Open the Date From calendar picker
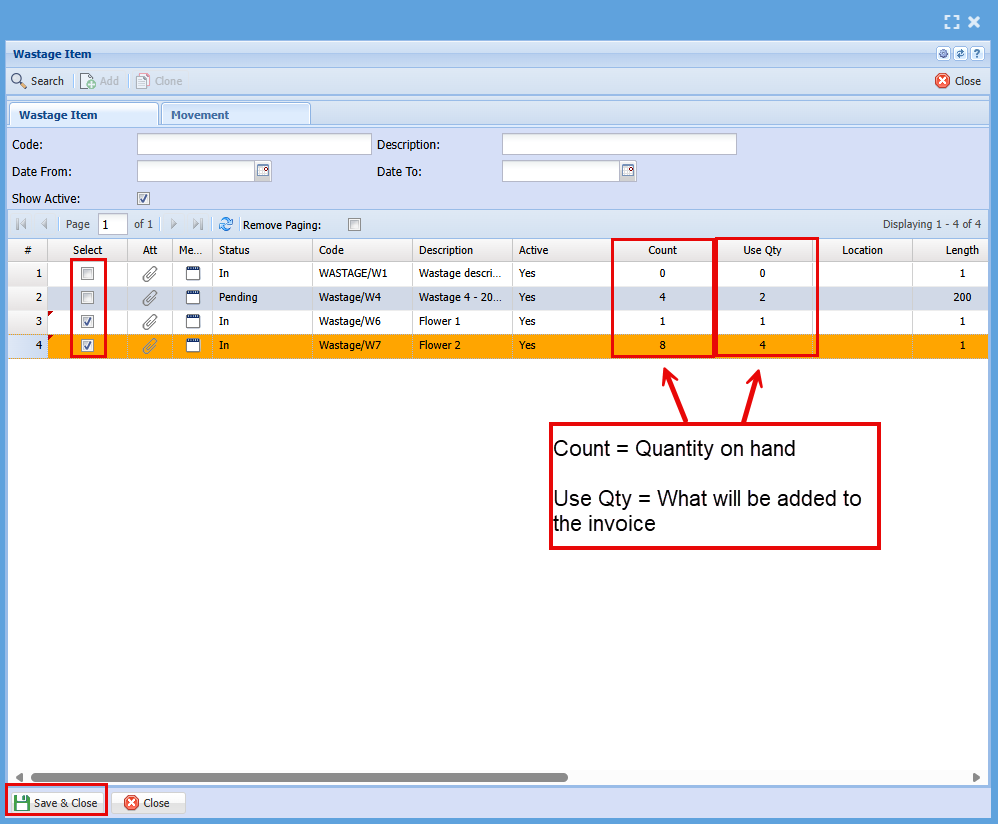The image size is (998, 824). click(x=263, y=171)
